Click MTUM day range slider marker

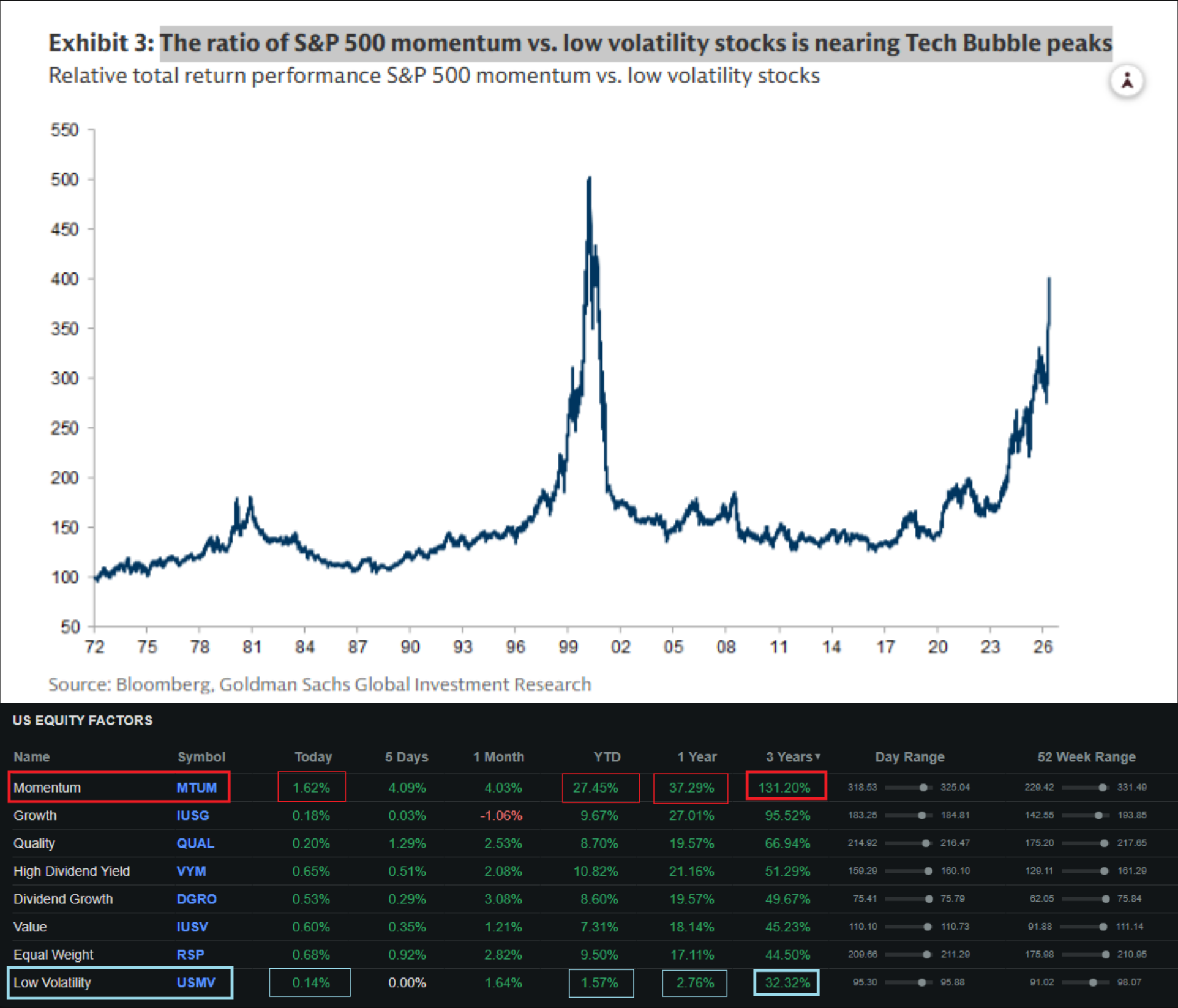pos(923,788)
